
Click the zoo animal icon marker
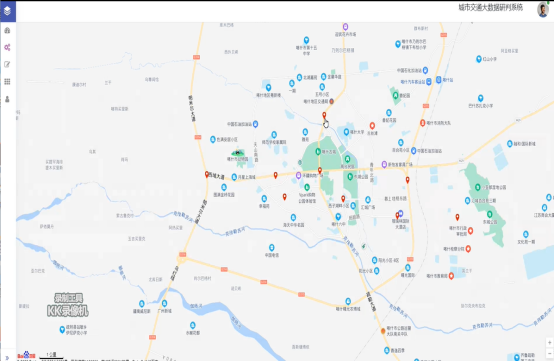tap(238, 153)
